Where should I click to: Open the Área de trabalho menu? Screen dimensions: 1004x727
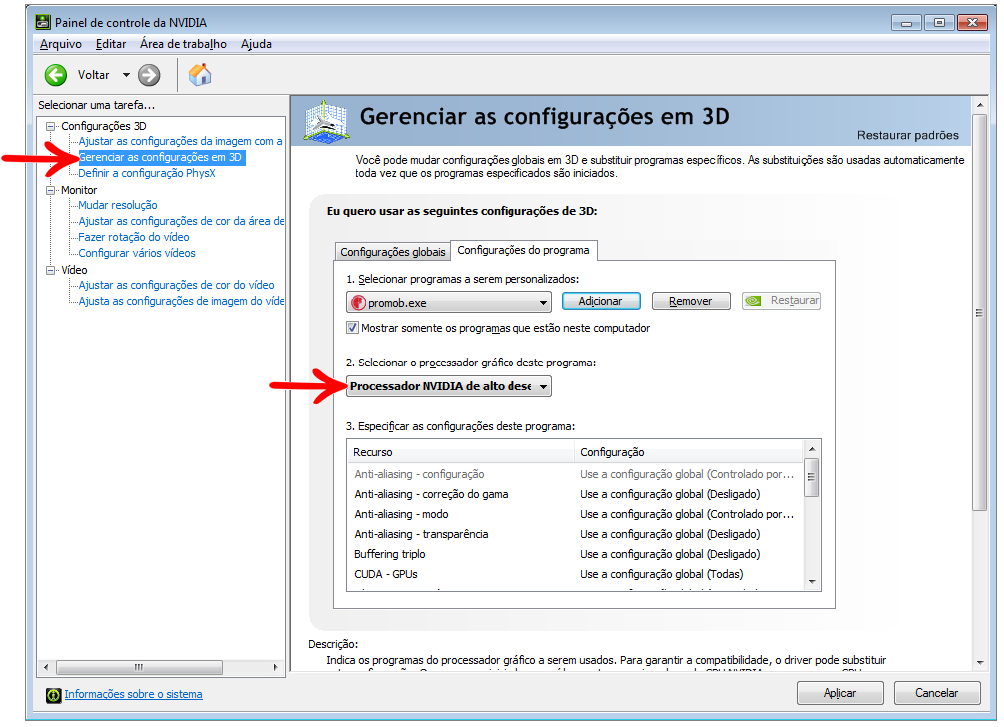(183, 44)
